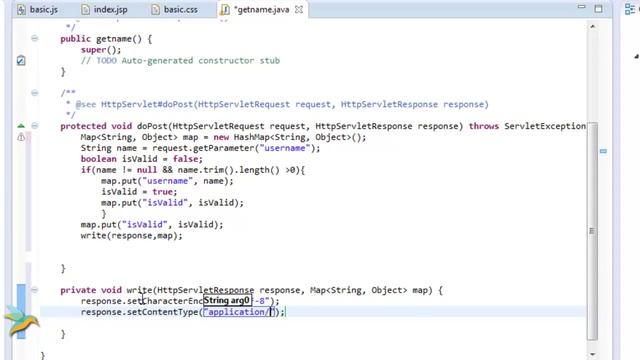Viewport: 640px width, 360px height.
Task: Click the override indicator beside doPost
Action: click(x=21, y=126)
